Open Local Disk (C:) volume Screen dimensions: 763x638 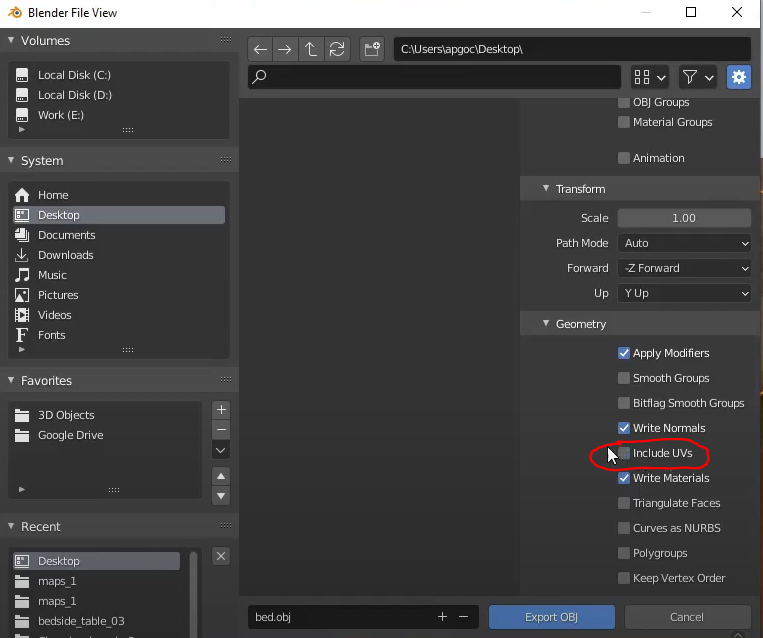tap(119, 75)
